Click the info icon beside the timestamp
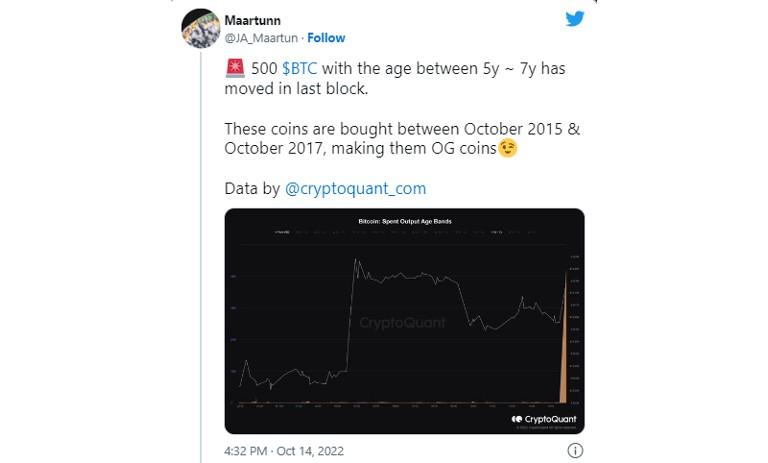 point(575,451)
